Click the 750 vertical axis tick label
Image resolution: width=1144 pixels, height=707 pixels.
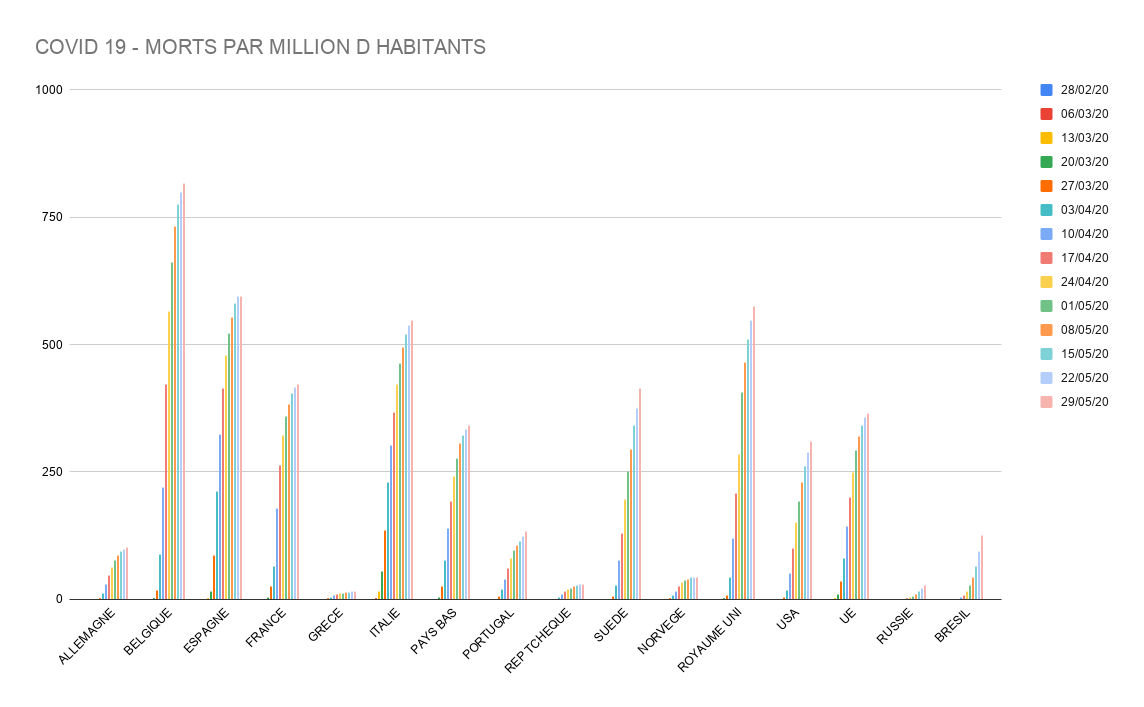coord(52,217)
